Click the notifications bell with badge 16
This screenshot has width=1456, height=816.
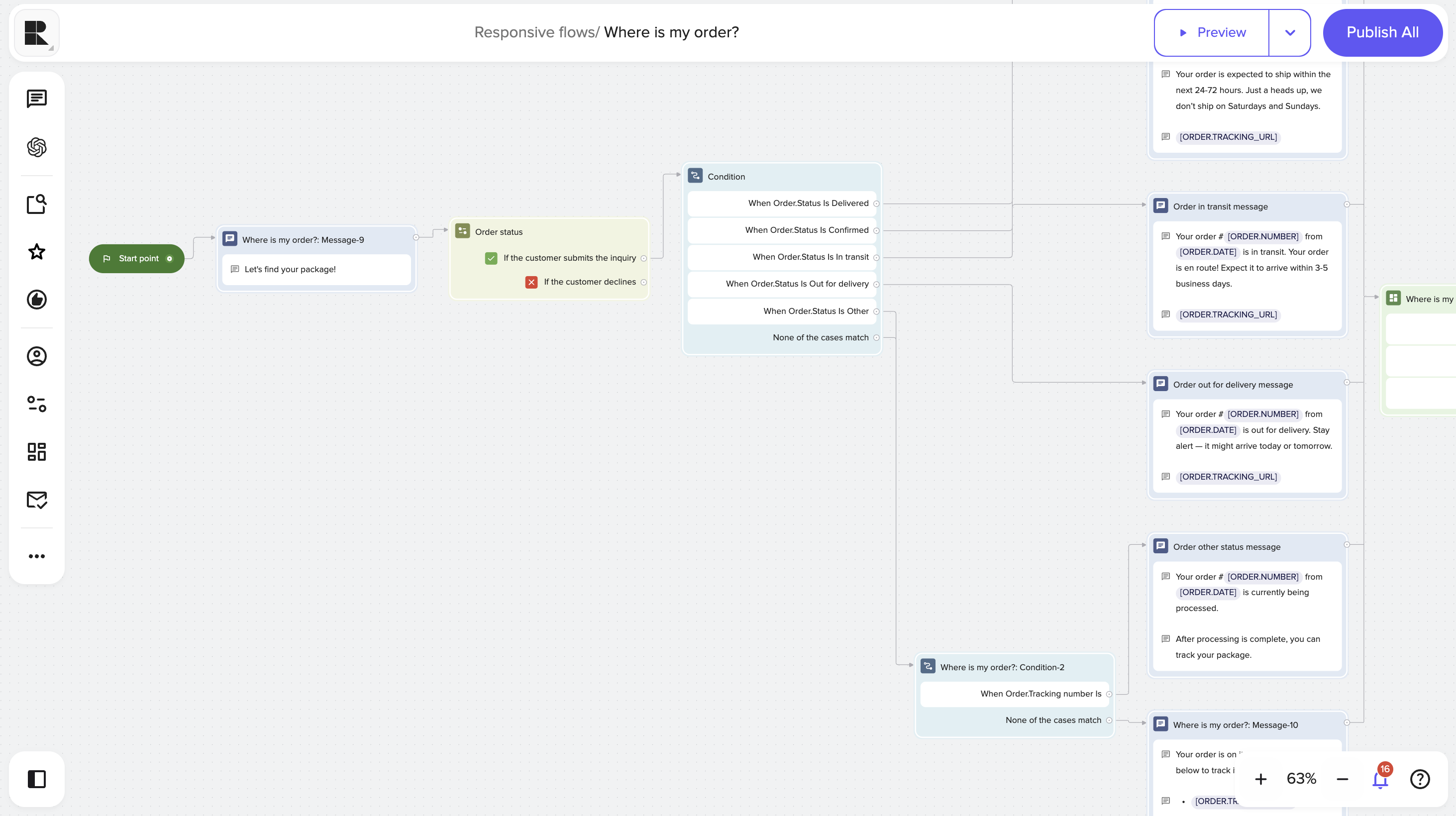click(1380, 779)
